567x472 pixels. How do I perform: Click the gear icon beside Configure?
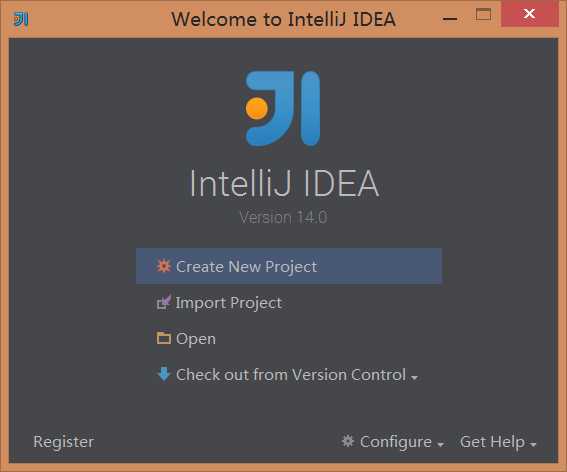348,441
